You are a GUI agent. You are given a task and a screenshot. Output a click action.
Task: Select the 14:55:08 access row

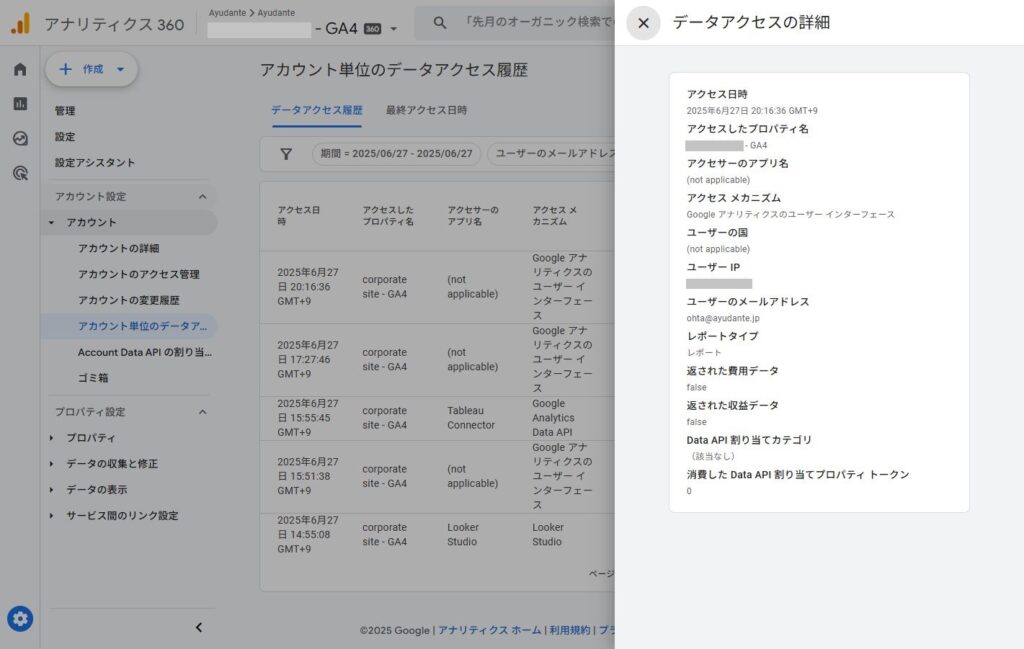tap(437, 535)
